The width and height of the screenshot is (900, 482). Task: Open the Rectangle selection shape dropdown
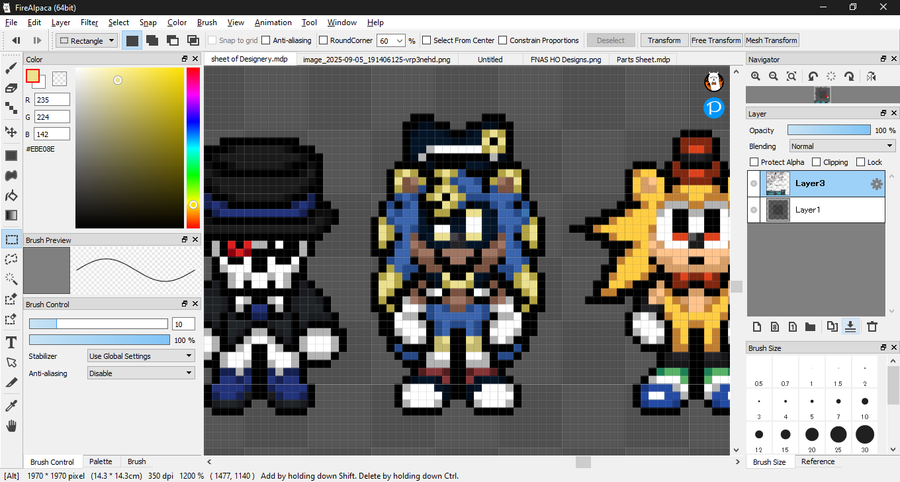point(87,41)
